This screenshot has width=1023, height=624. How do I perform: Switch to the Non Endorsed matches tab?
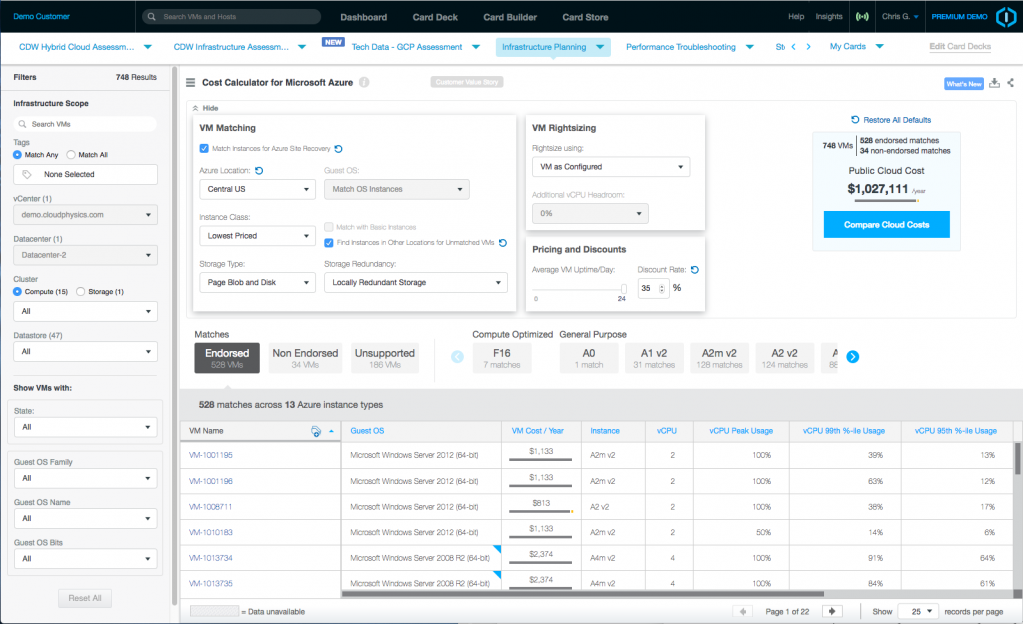305,357
